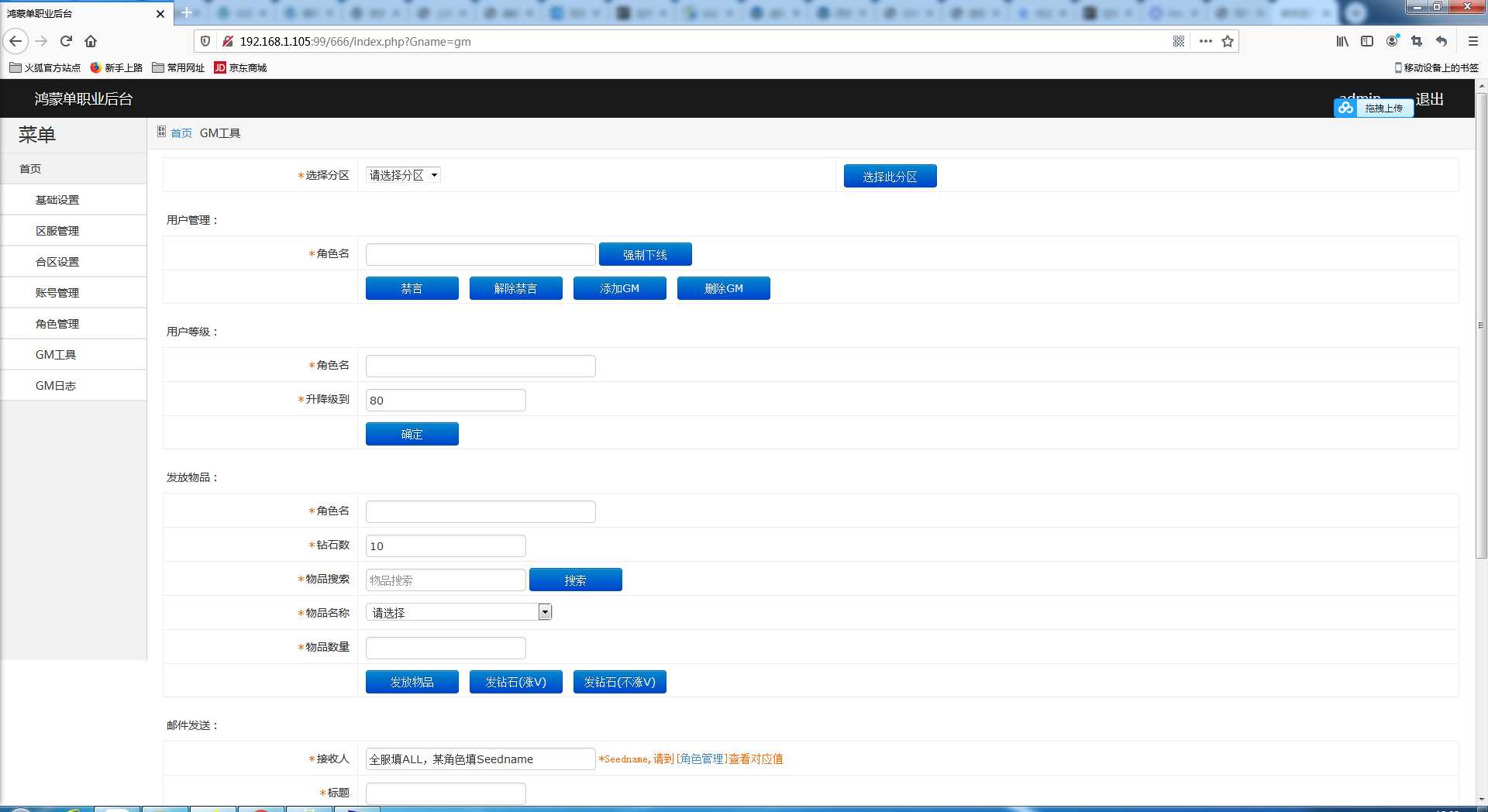Bookmark this page with the star icon

click(x=1228, y=41)
